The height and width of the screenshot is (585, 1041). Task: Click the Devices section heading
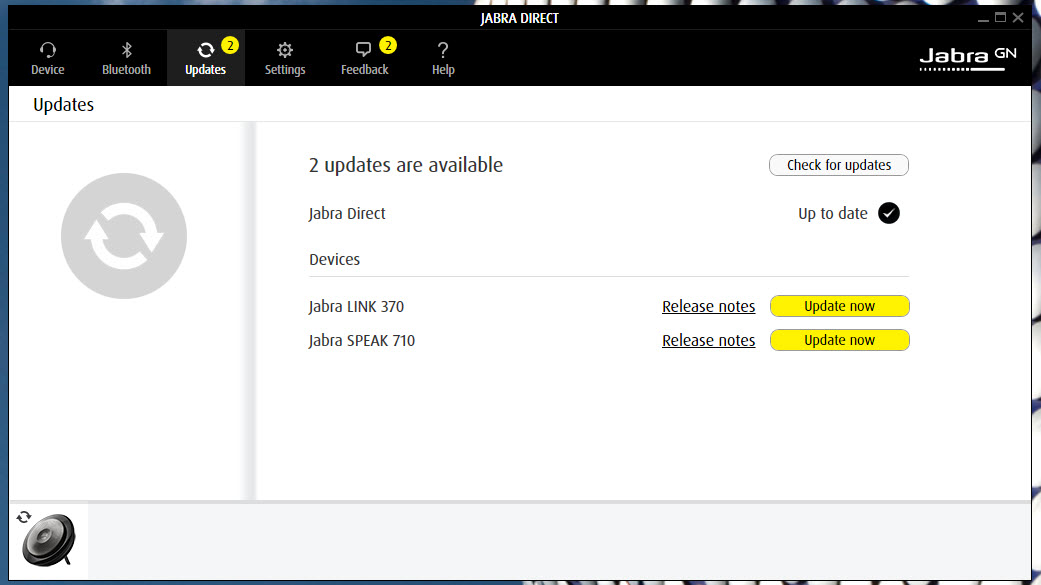(x=335, y=259)
